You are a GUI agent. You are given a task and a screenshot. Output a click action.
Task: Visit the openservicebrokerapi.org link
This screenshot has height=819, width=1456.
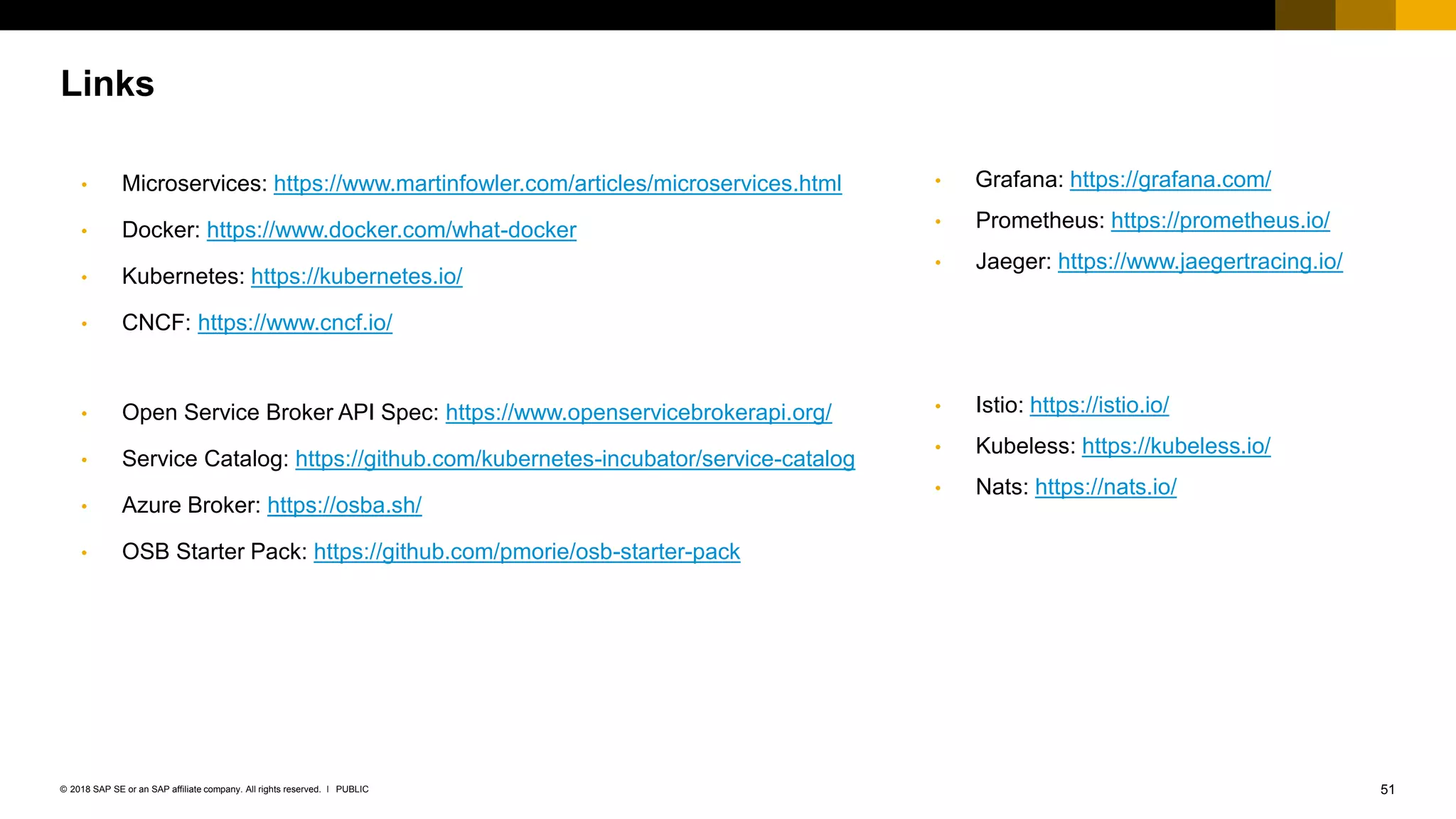[638, 413]
